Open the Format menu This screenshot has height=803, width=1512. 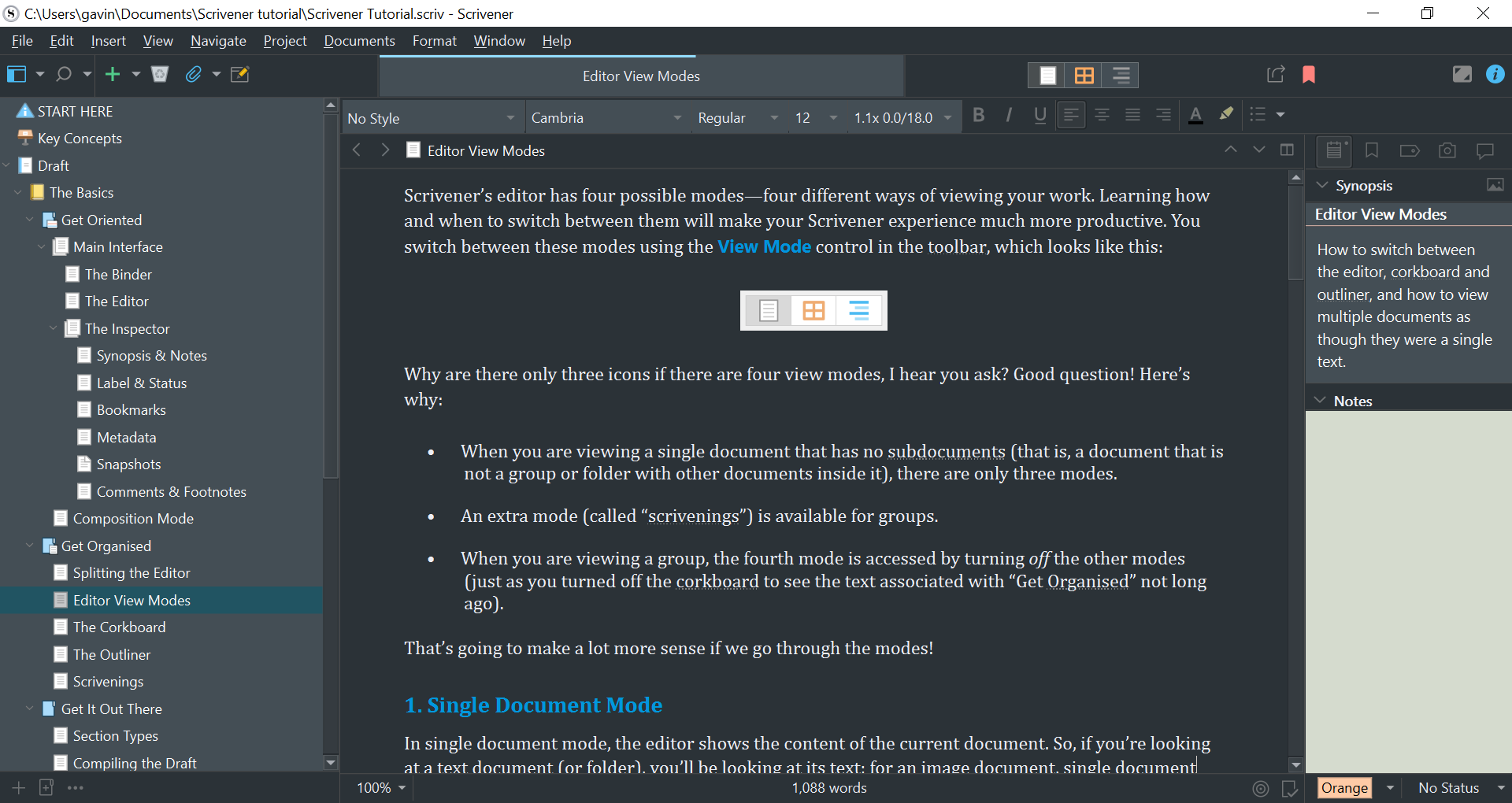click(x=434, y=41)
